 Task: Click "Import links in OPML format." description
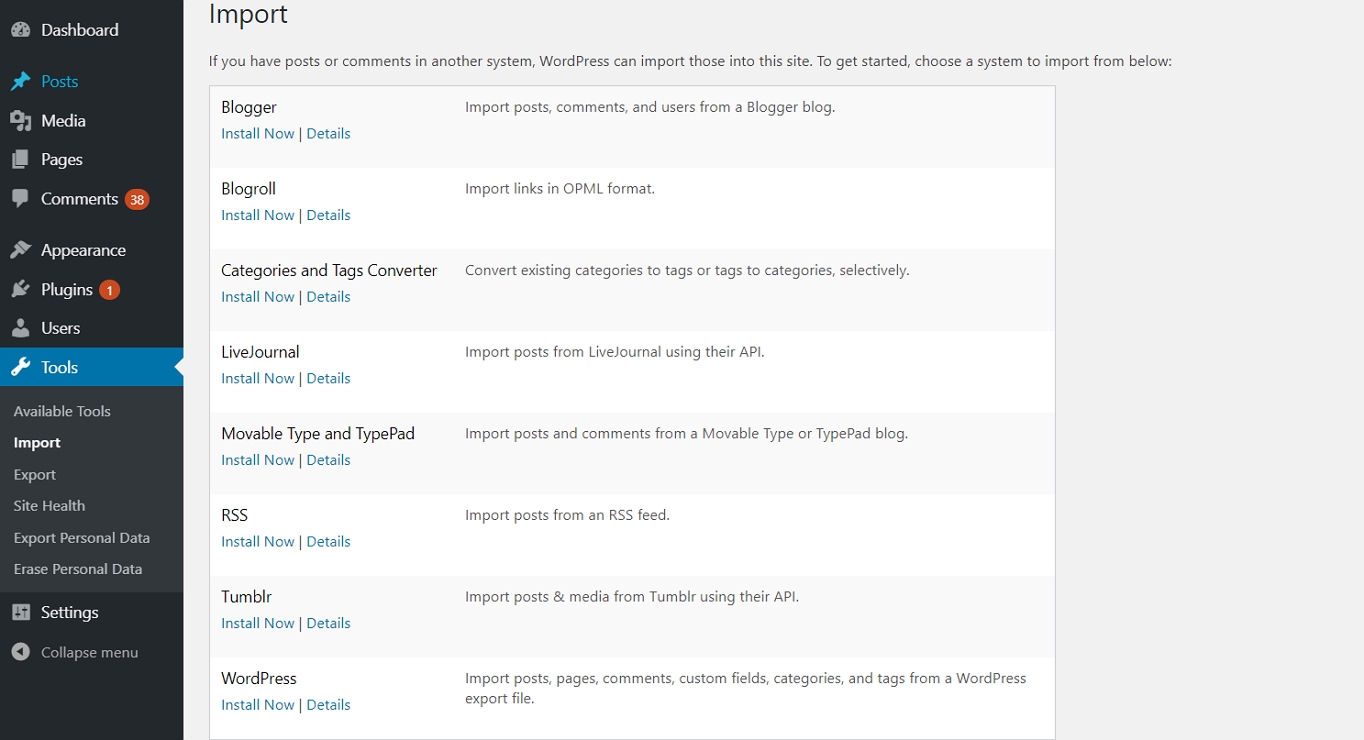pos(560,189)
